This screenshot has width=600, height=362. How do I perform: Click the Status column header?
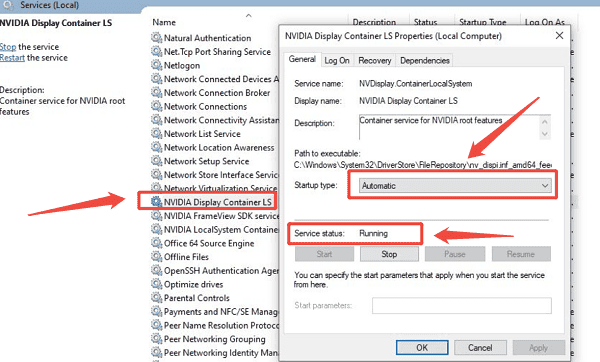425,22
